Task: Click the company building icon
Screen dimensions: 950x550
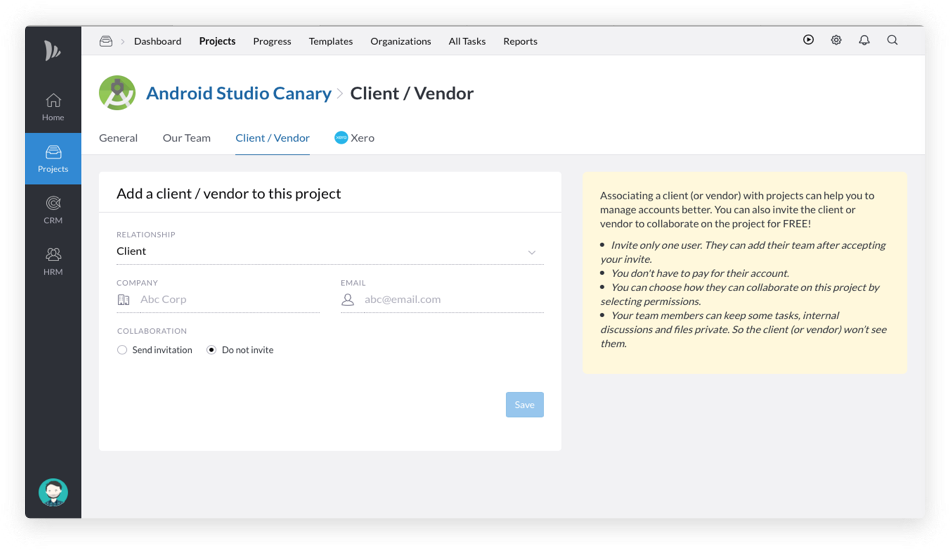Action: pyautogui.click(x=124, y=299)
